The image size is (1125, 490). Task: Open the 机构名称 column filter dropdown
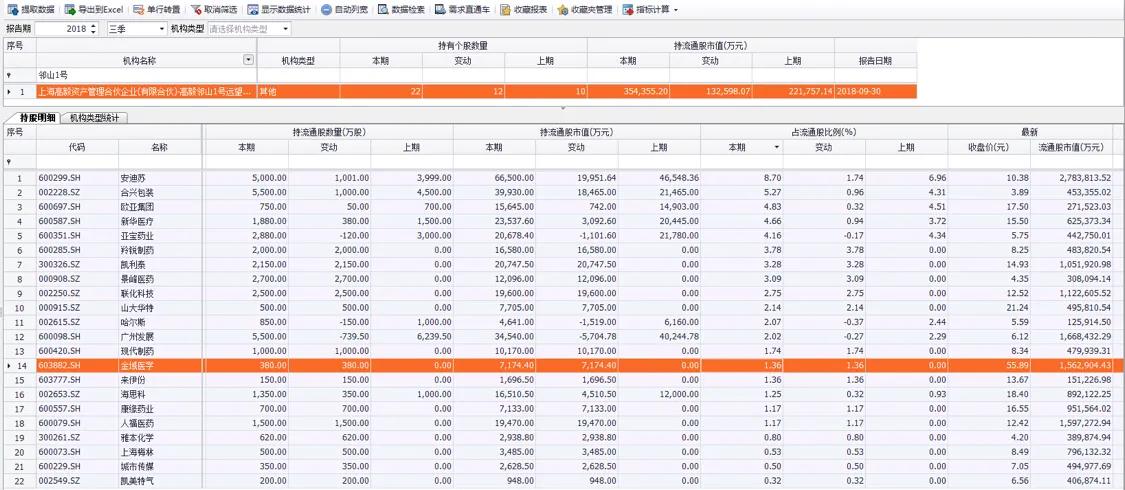[x=249, y=60]
